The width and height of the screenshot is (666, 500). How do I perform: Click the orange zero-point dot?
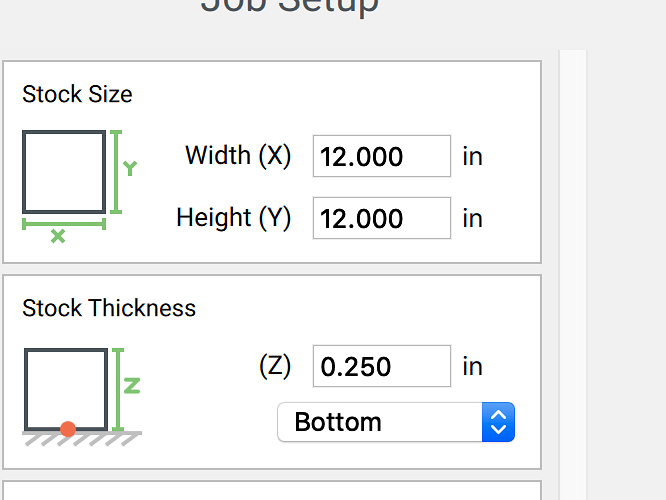click(68, 429)
